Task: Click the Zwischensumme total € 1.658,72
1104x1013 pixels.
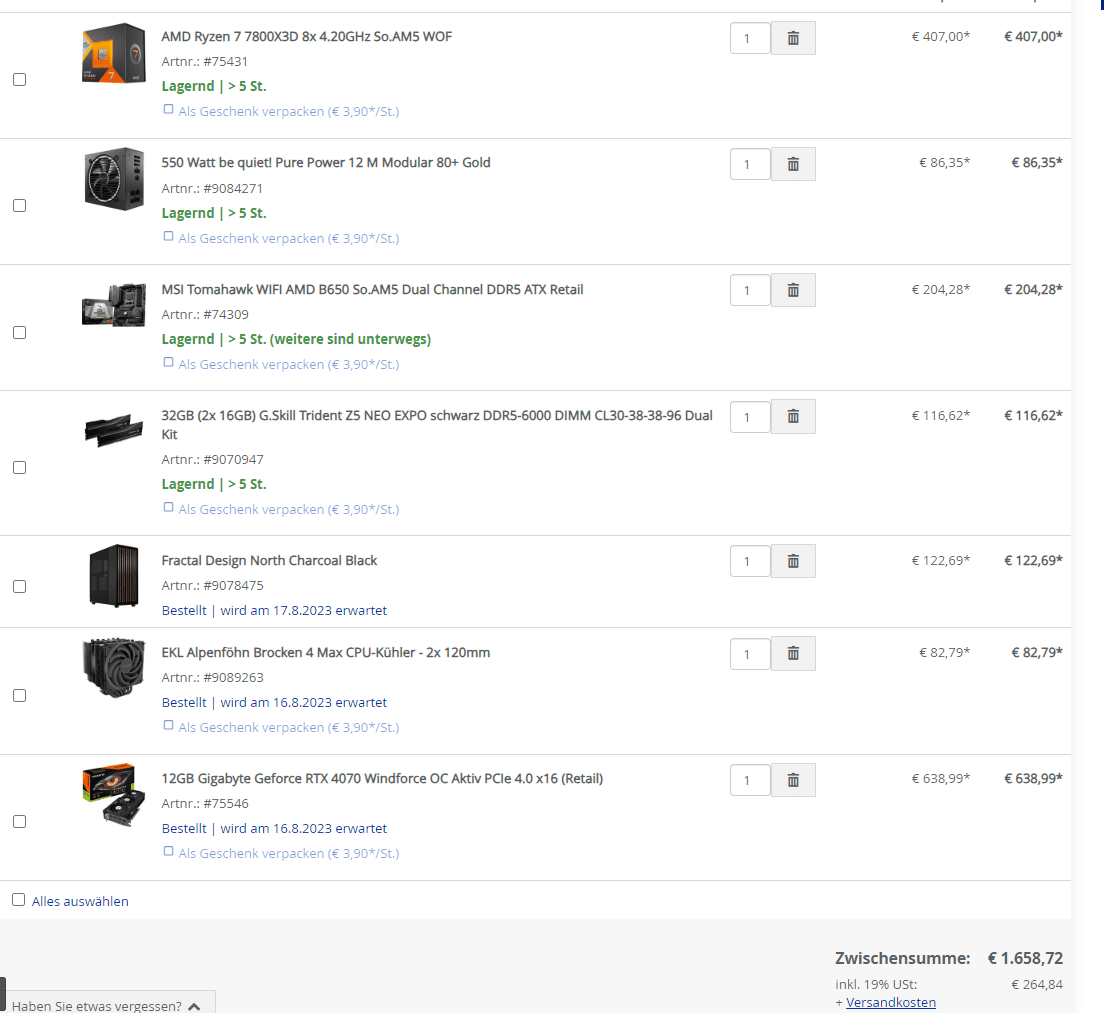Action: (1025, 958)
